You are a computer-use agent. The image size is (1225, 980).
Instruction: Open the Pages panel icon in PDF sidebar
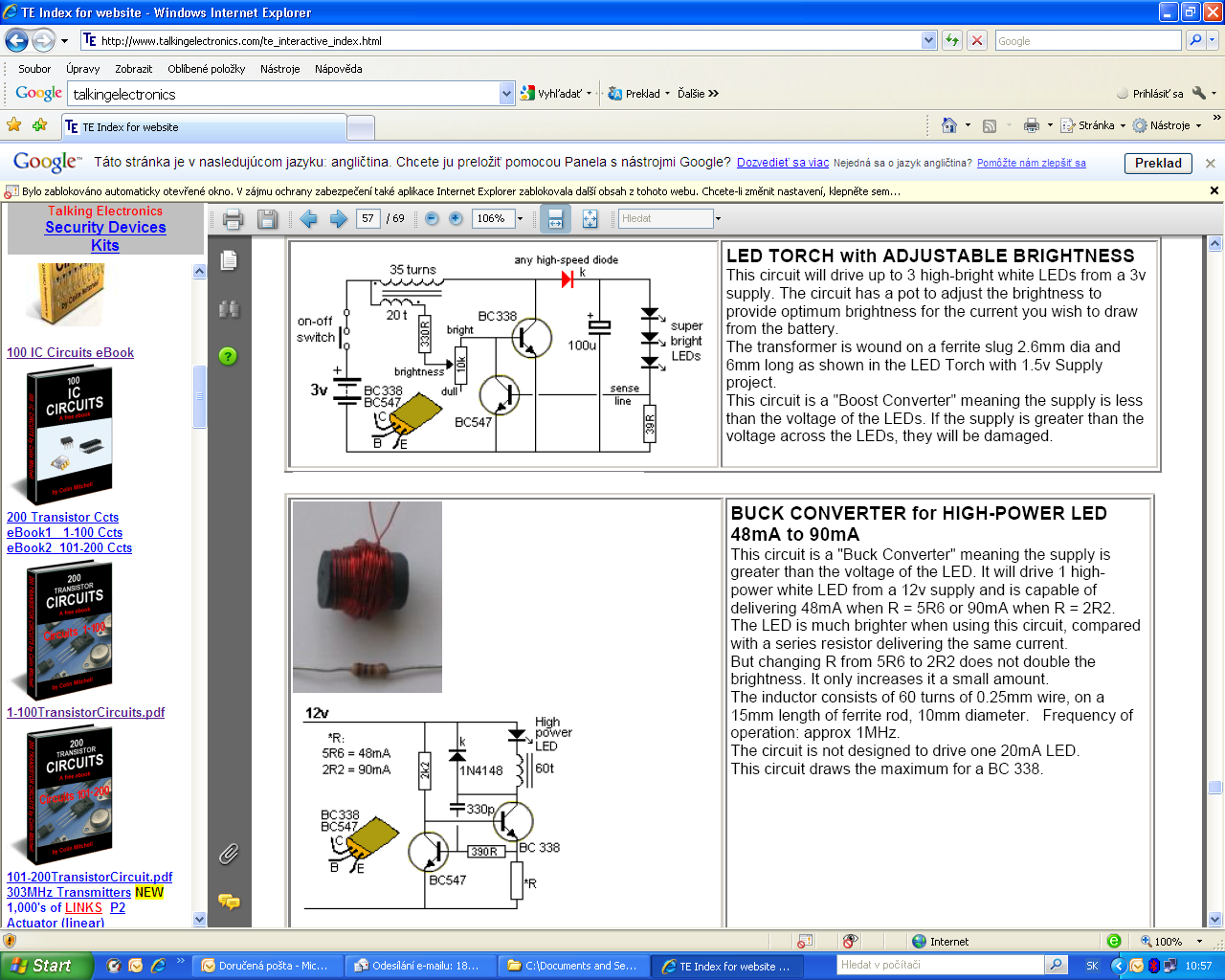pos(228,260)
